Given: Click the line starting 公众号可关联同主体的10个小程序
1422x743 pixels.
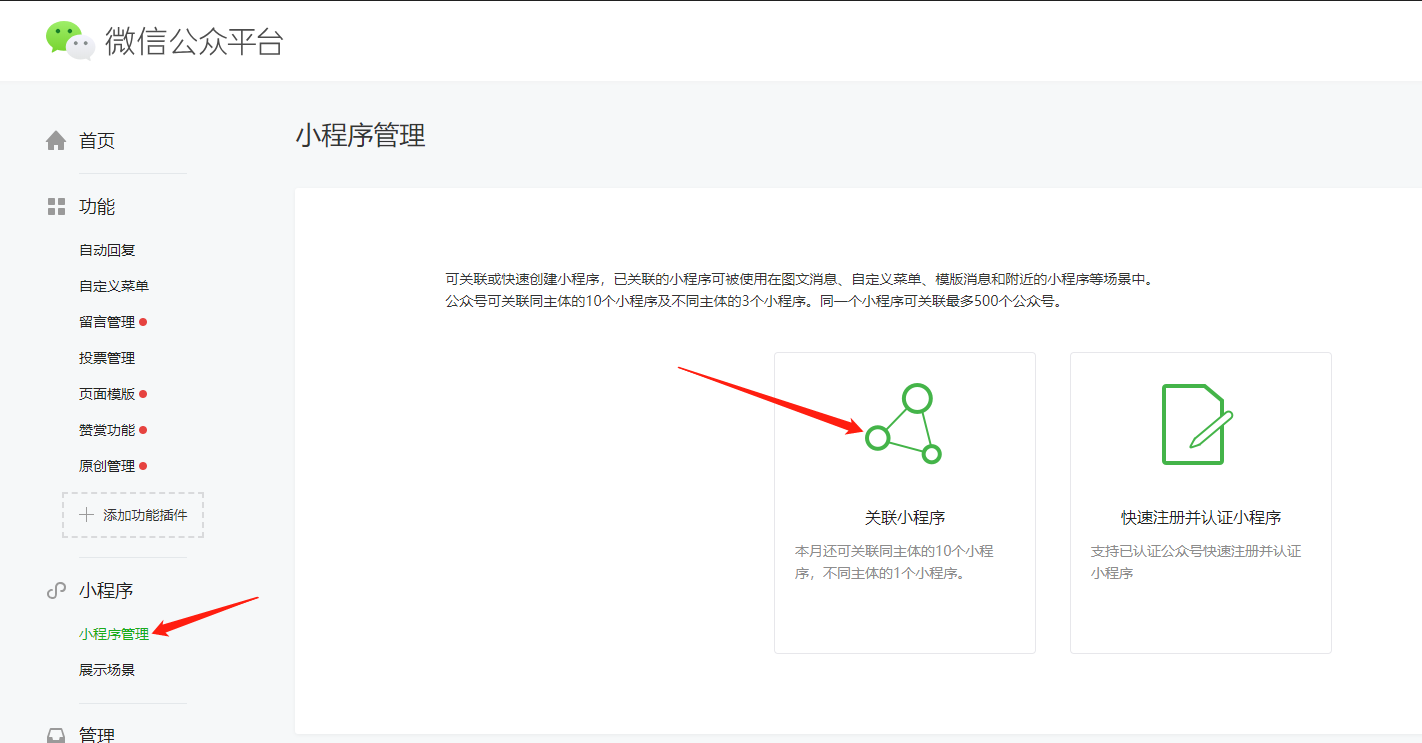Looking at the screenshot, I should [754, 300].
